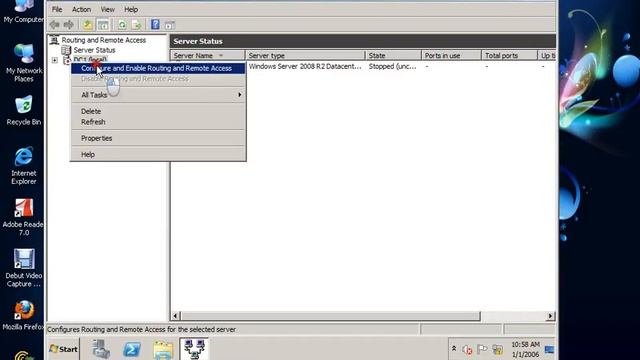Sort by the Ports in use column header
Image resolution: width=640 pixels, height=360 pixels.
tap(451, 56)
